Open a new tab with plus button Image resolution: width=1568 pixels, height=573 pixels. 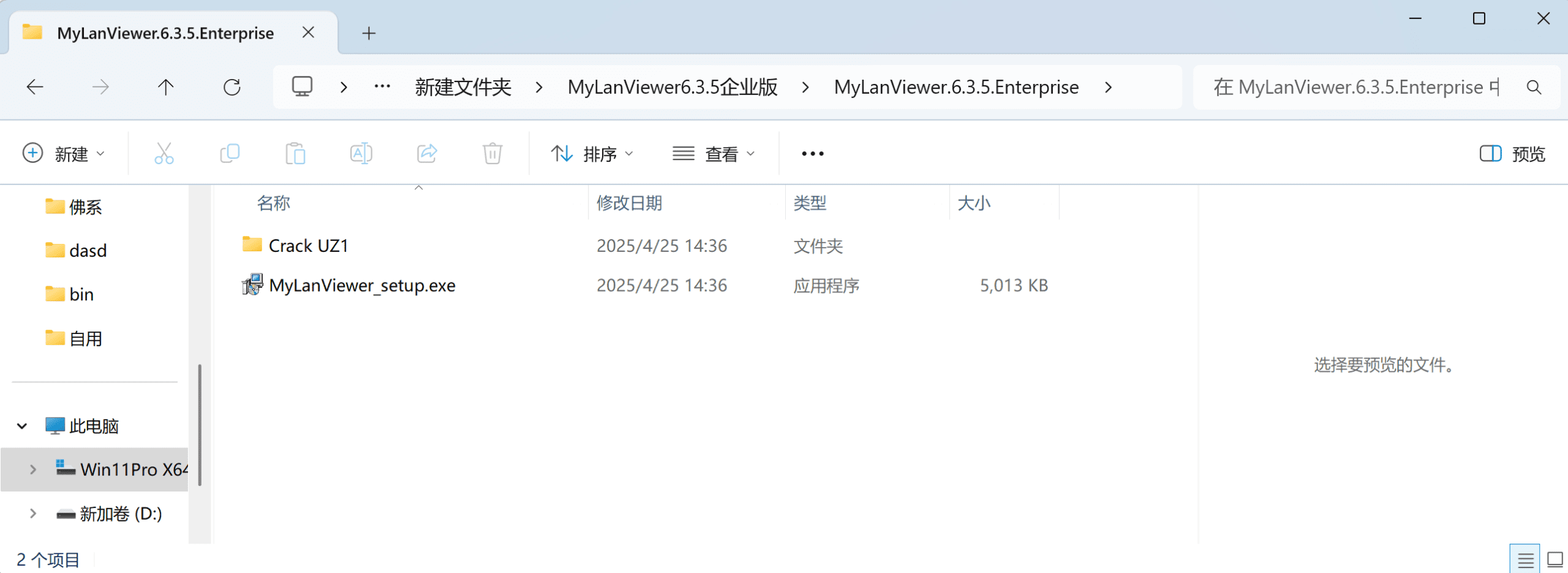[x=369, y=33]
